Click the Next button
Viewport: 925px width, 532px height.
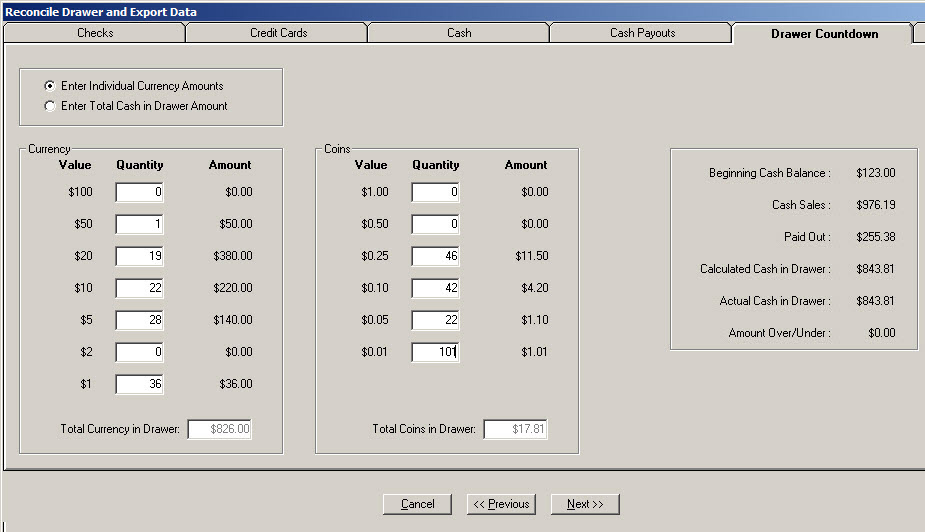click(585, 504)
